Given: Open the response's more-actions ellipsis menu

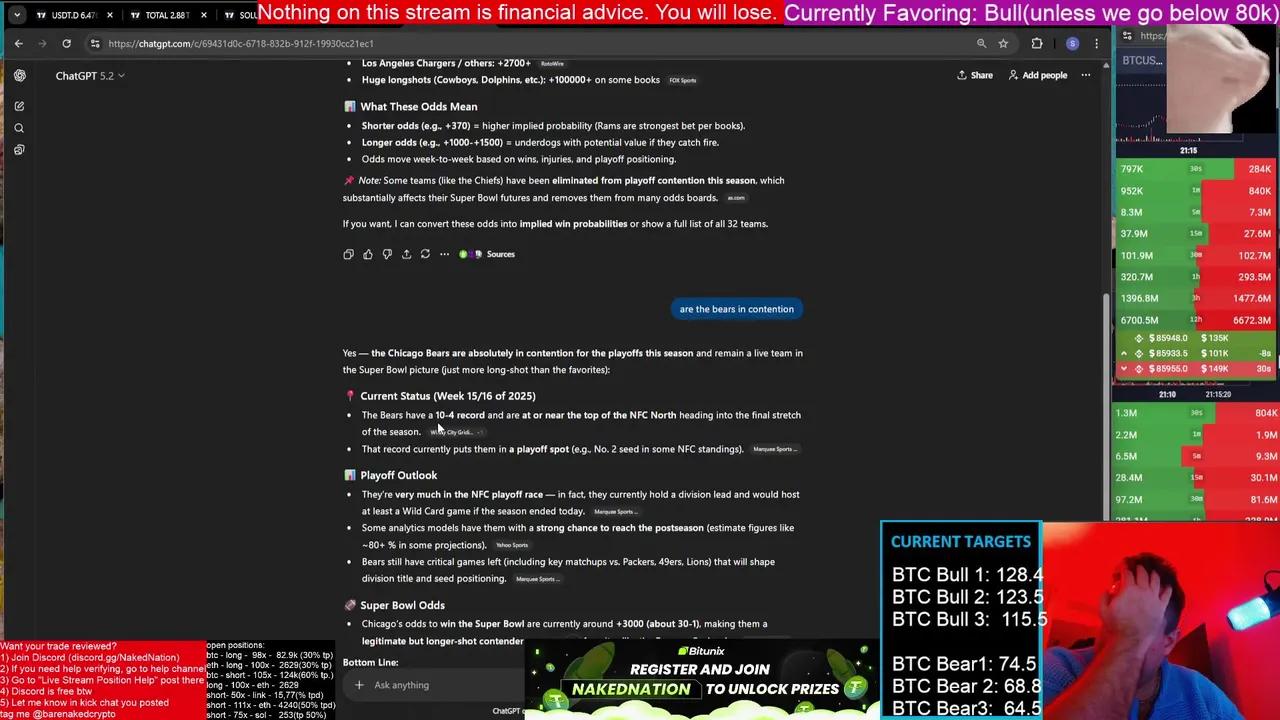Looking at the screenshot, I should coord(444,254).
